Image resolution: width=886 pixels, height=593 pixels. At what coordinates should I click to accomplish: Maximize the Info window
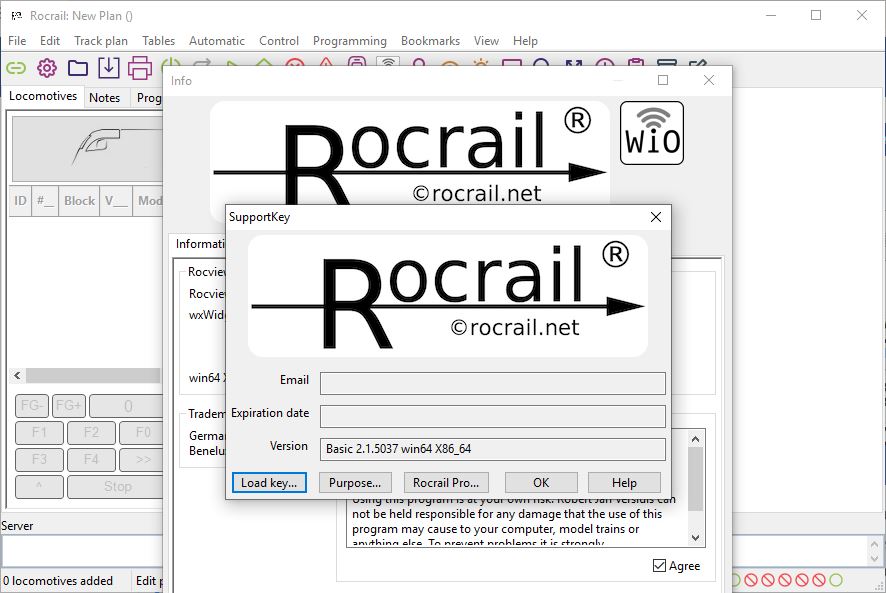[663, 80]
